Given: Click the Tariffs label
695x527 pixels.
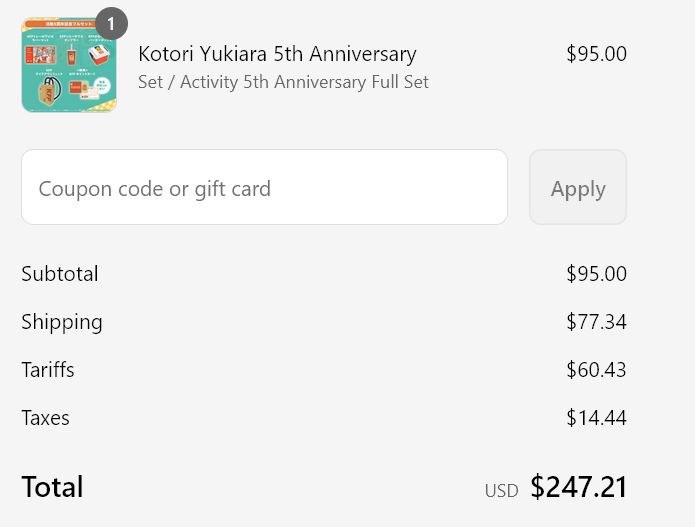Looking at the screenshot, I should [x=48, y=370].
